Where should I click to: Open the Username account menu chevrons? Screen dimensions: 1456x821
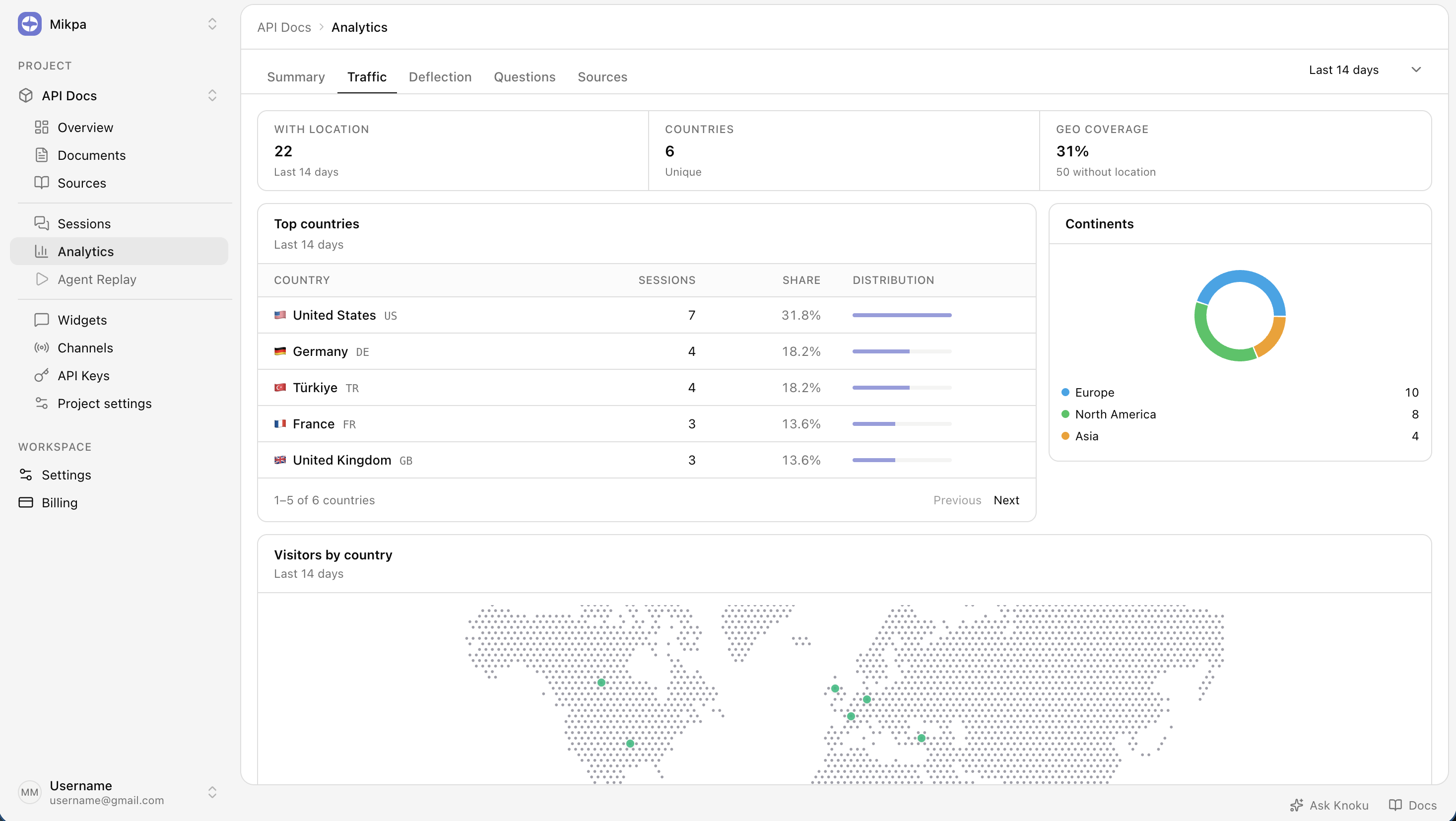pyautogui.click(x=212, y=792)
